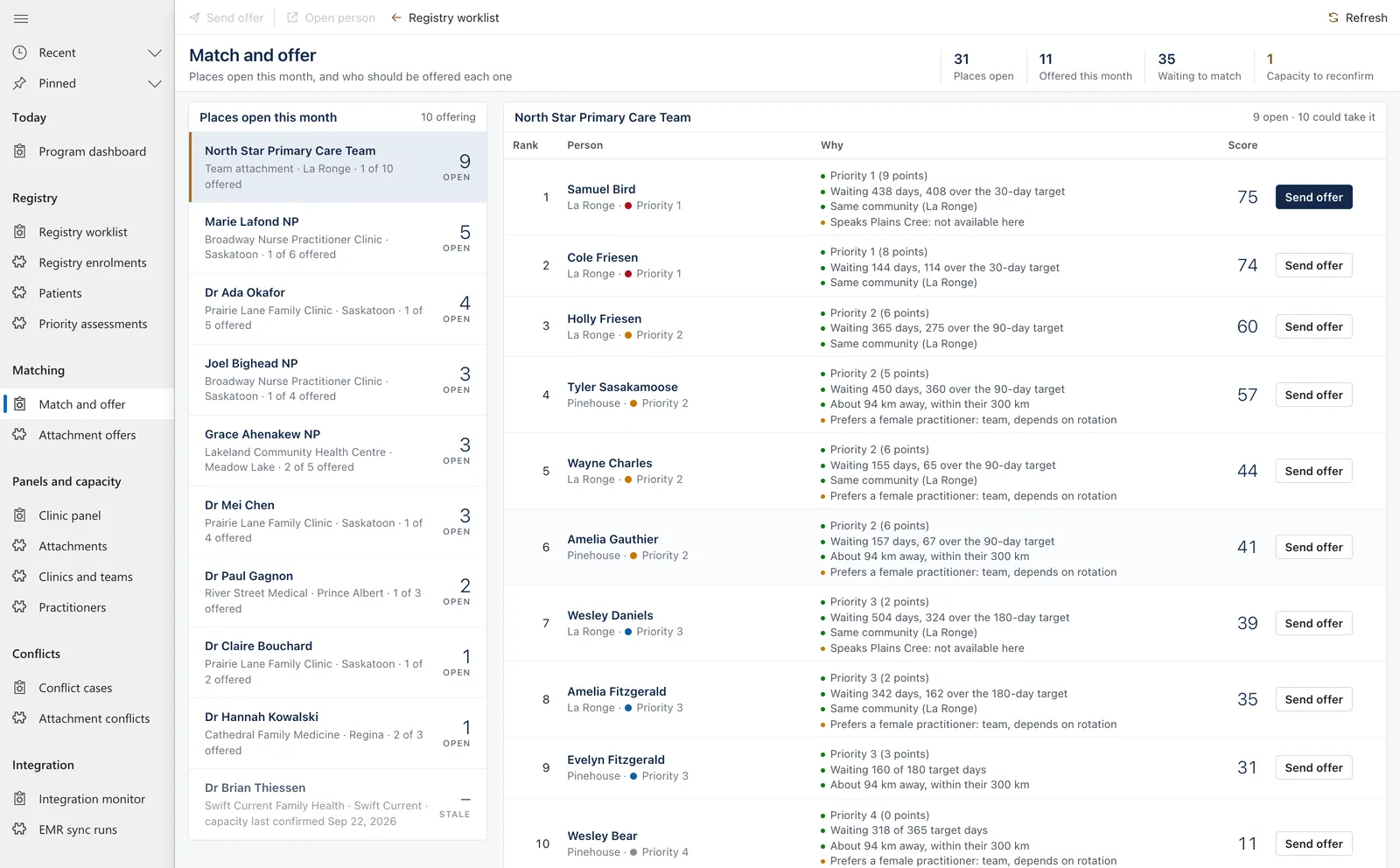Send offer to Evelyn Fitzgerald
The height and width of the screenshot is (868, 1400).
[1313, 767]
